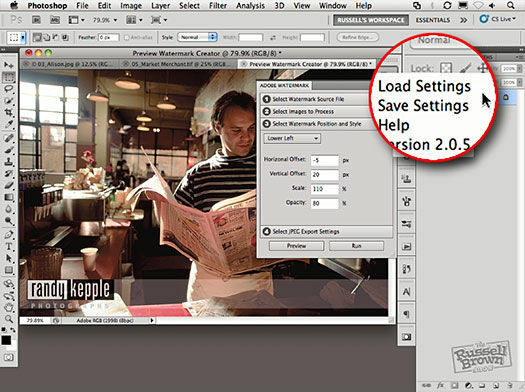Image resolution: width=525 pixels, height=392 pixels.
Task: Select the Pen tool
Action: (x=9, y=235)
